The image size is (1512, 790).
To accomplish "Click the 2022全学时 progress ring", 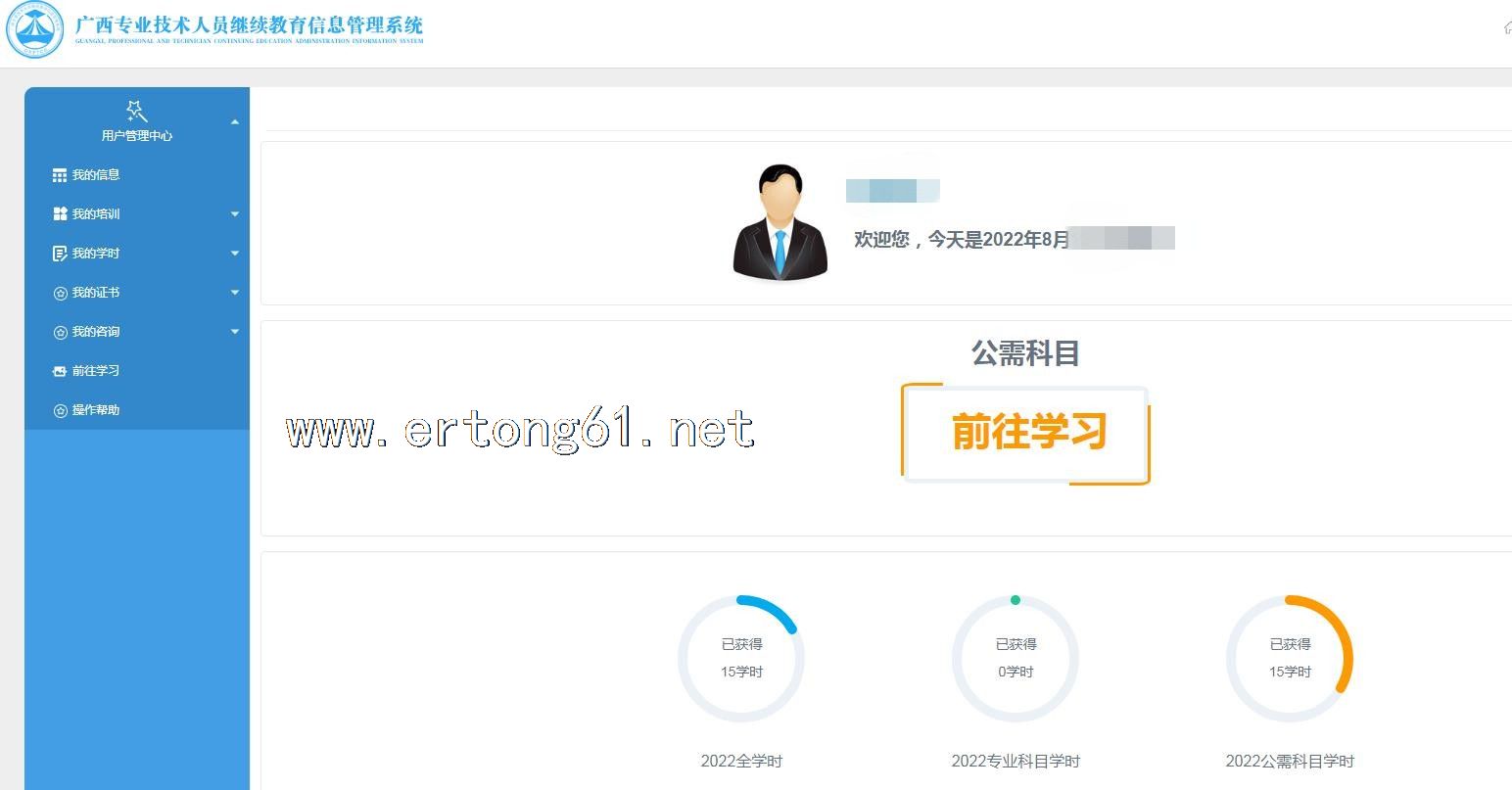I will pos(741,659).
